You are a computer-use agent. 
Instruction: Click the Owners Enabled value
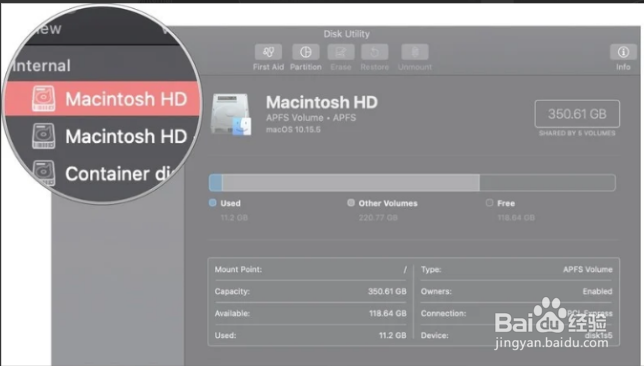click(597, 291)
